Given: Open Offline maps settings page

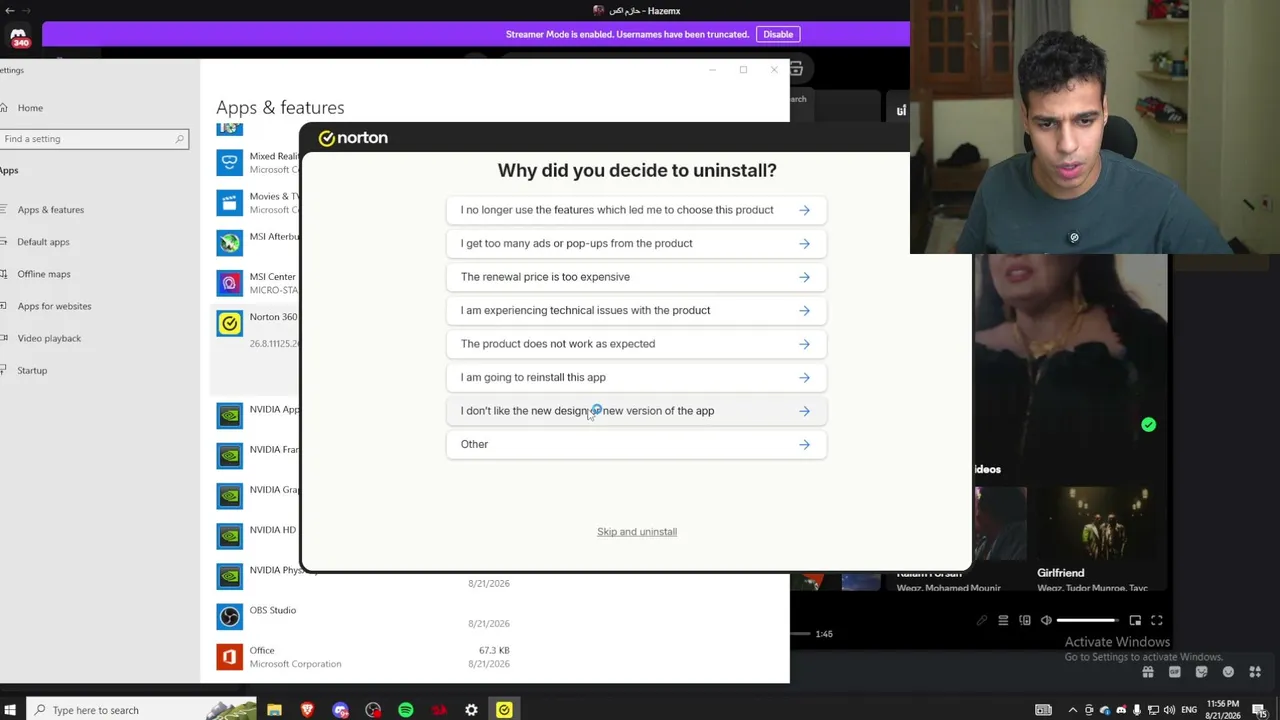Looking at the screenshot, I should coord(43,274).
